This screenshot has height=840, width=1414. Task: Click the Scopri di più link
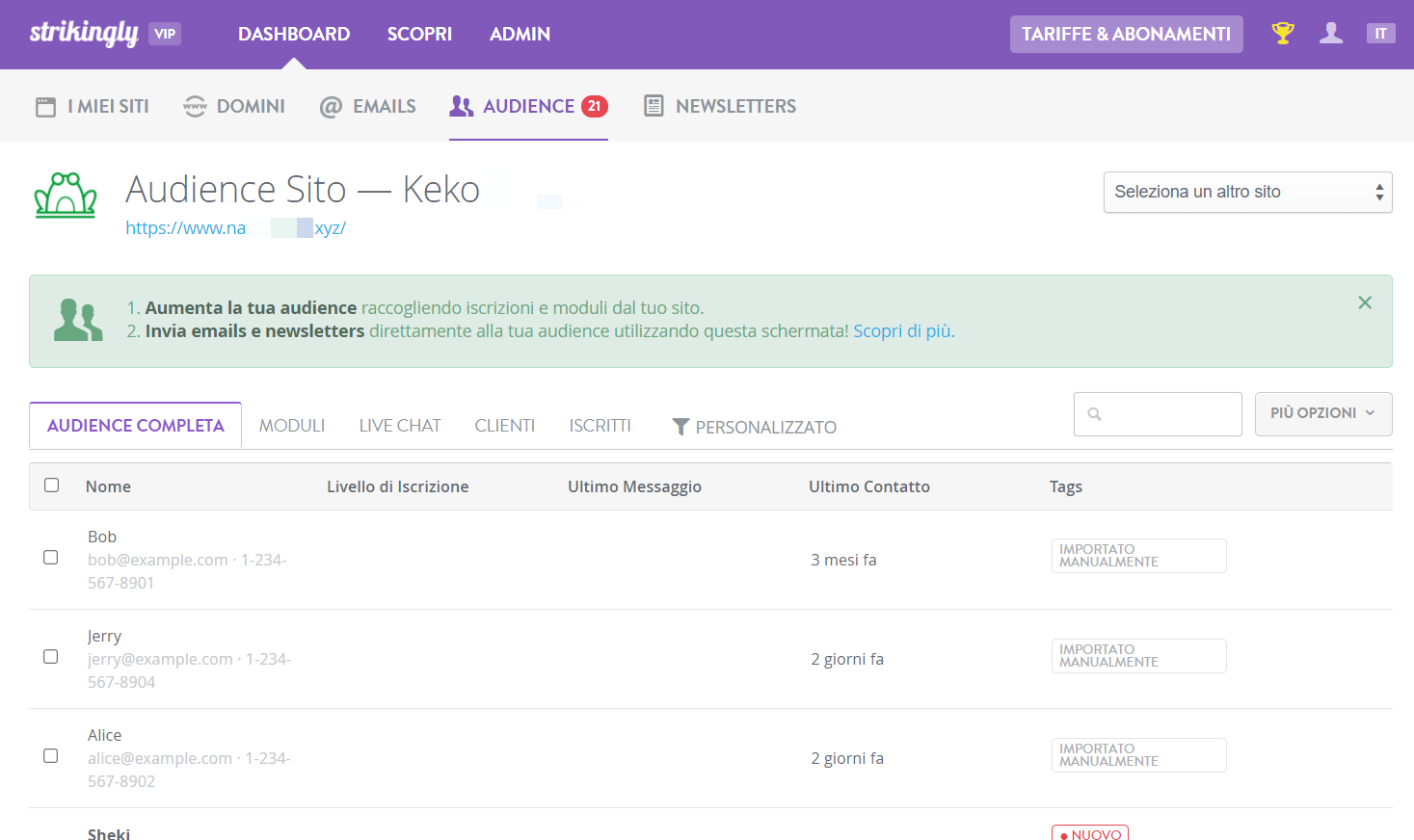(x=904, y=331)
